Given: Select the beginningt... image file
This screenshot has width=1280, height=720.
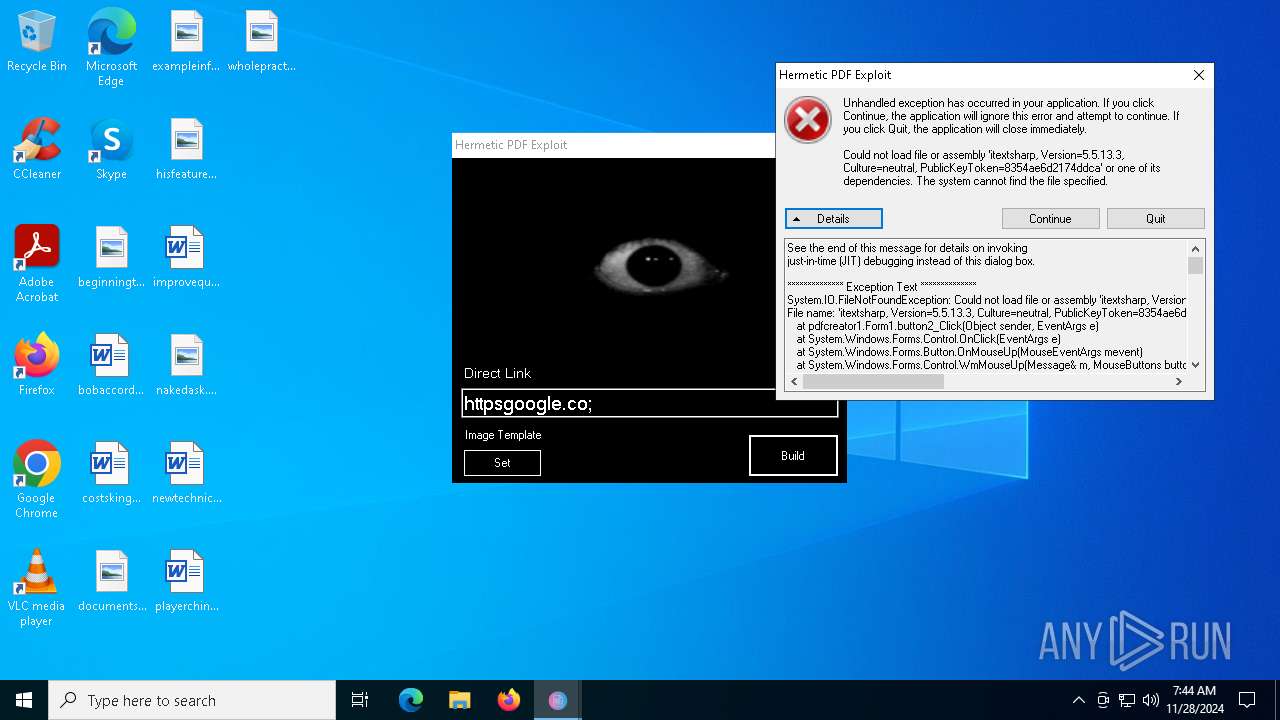Looking at the screenshot, I should 111,258.
